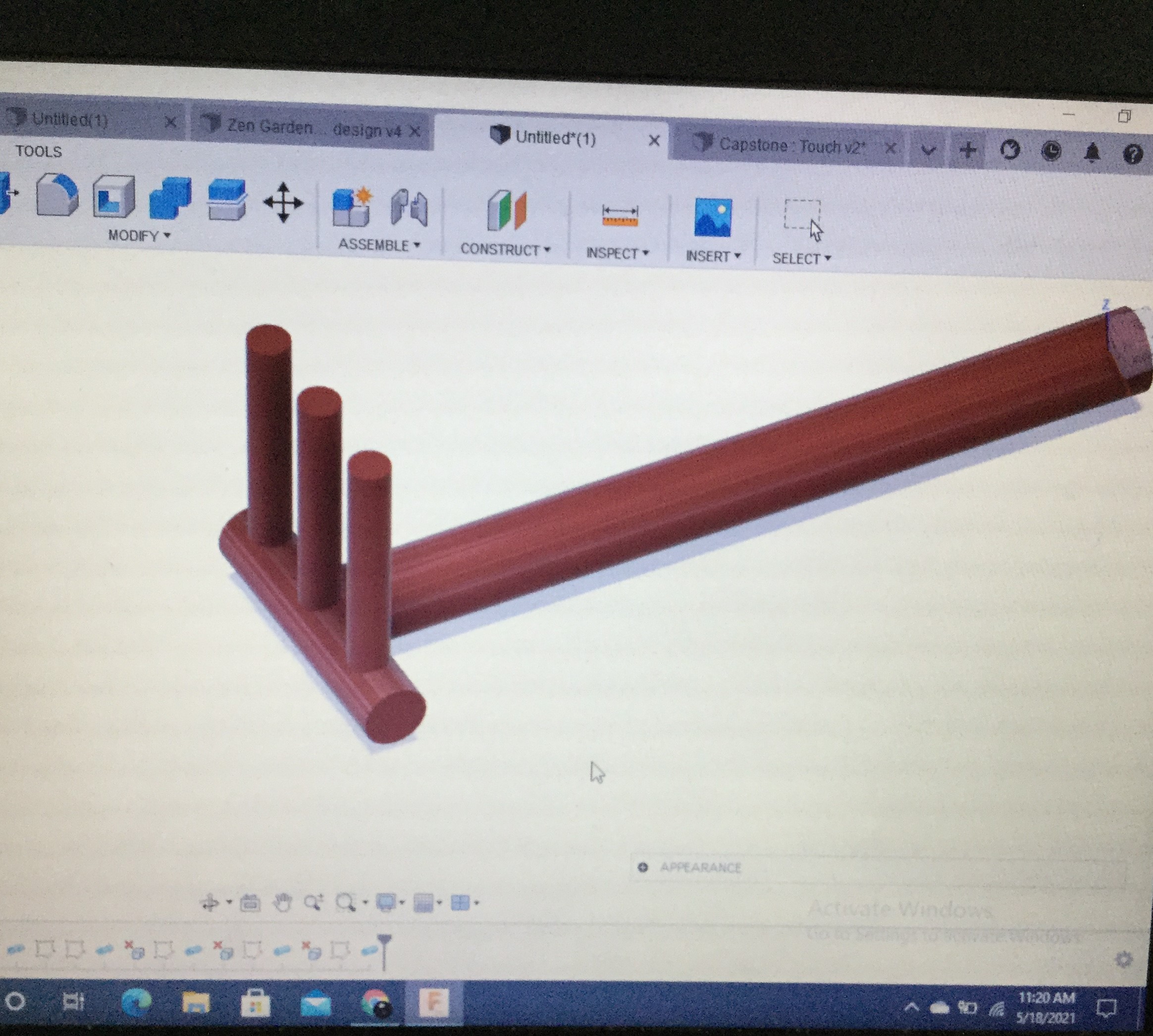Image resolution: width=1153 pixels, height=1036 pixels.
Task: Expand the APPEARANCE panel toggle
Action: pos(642,867)
